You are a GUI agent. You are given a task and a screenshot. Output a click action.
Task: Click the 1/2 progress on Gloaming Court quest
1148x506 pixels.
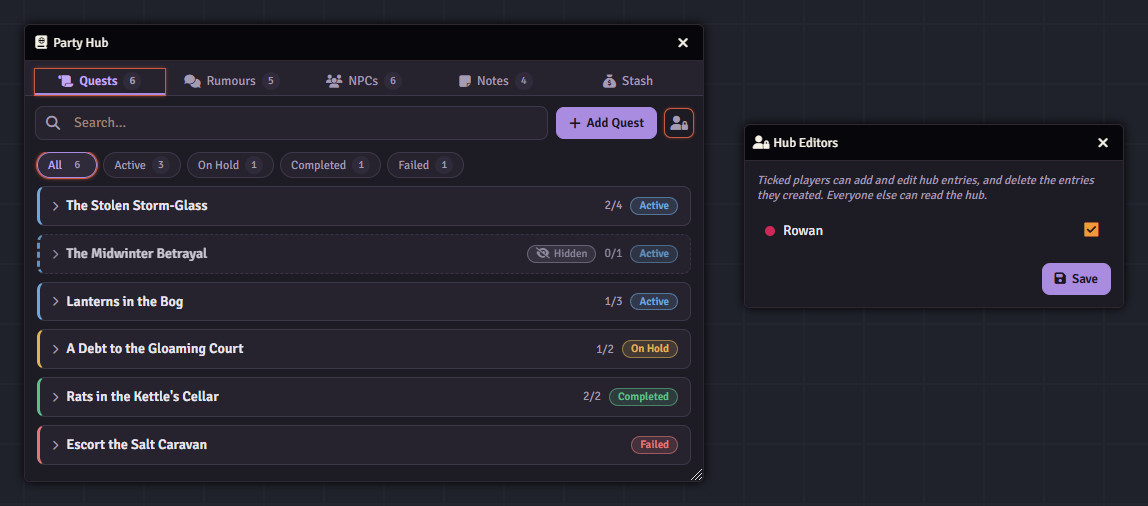click(x=605, y=349)
